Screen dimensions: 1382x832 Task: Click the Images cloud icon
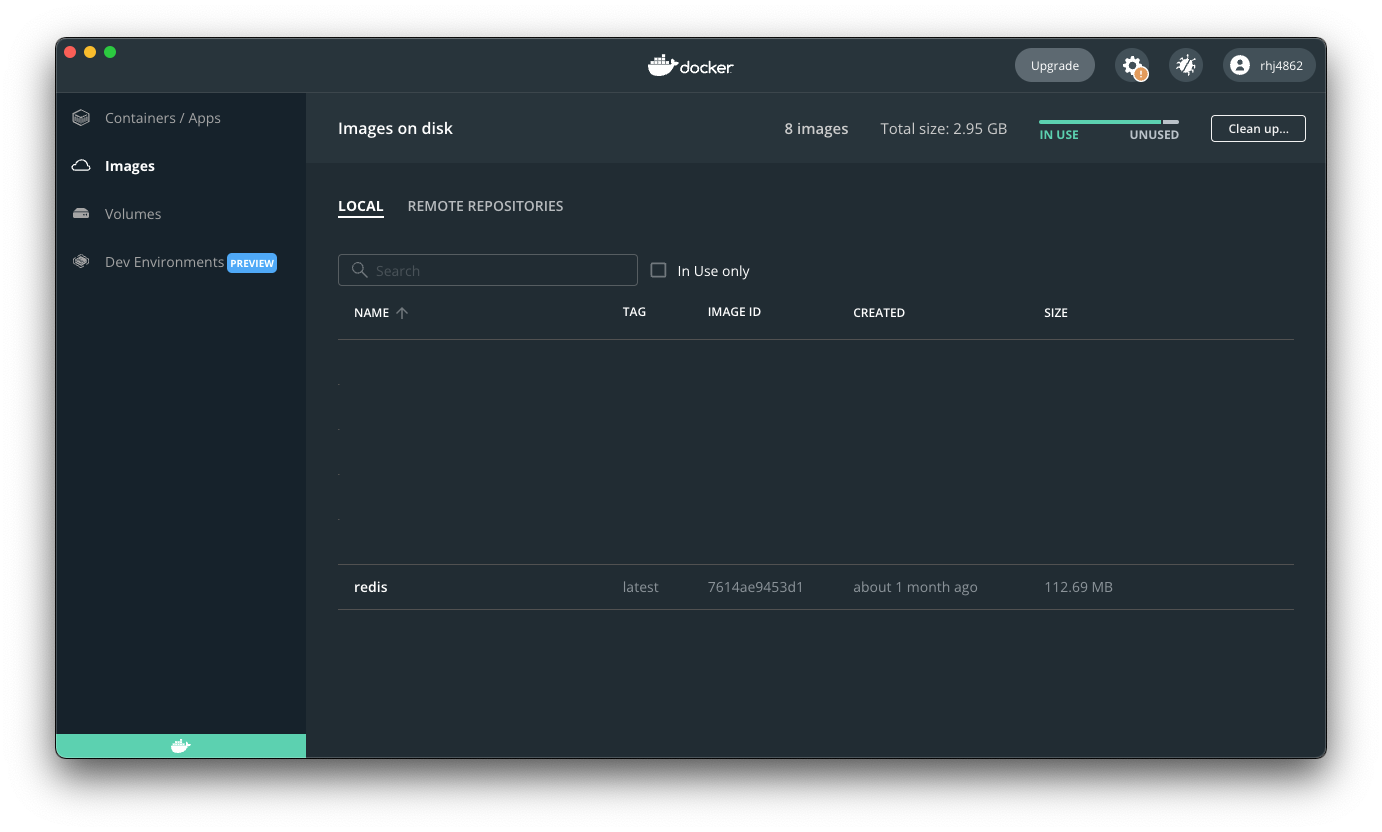tap(81, 166)
